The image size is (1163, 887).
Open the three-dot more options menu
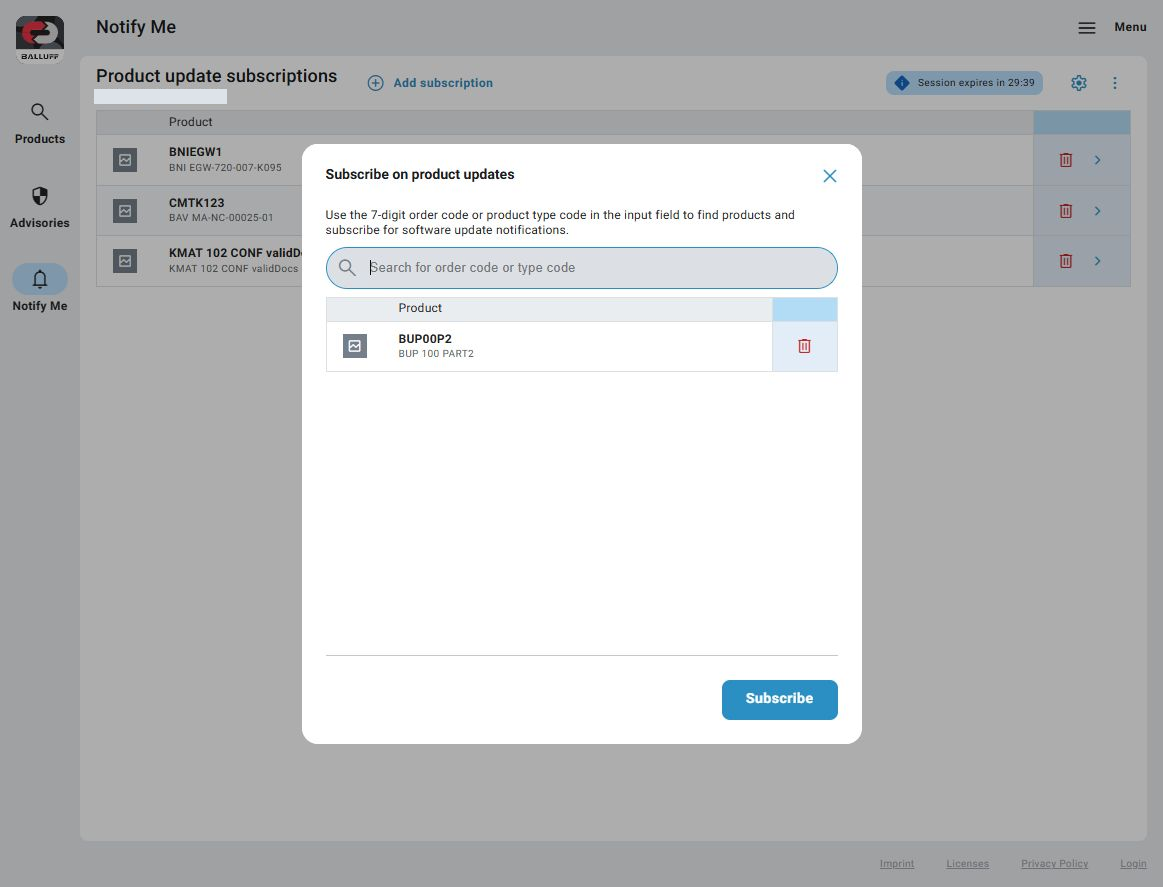click(x=1114, y=83)
